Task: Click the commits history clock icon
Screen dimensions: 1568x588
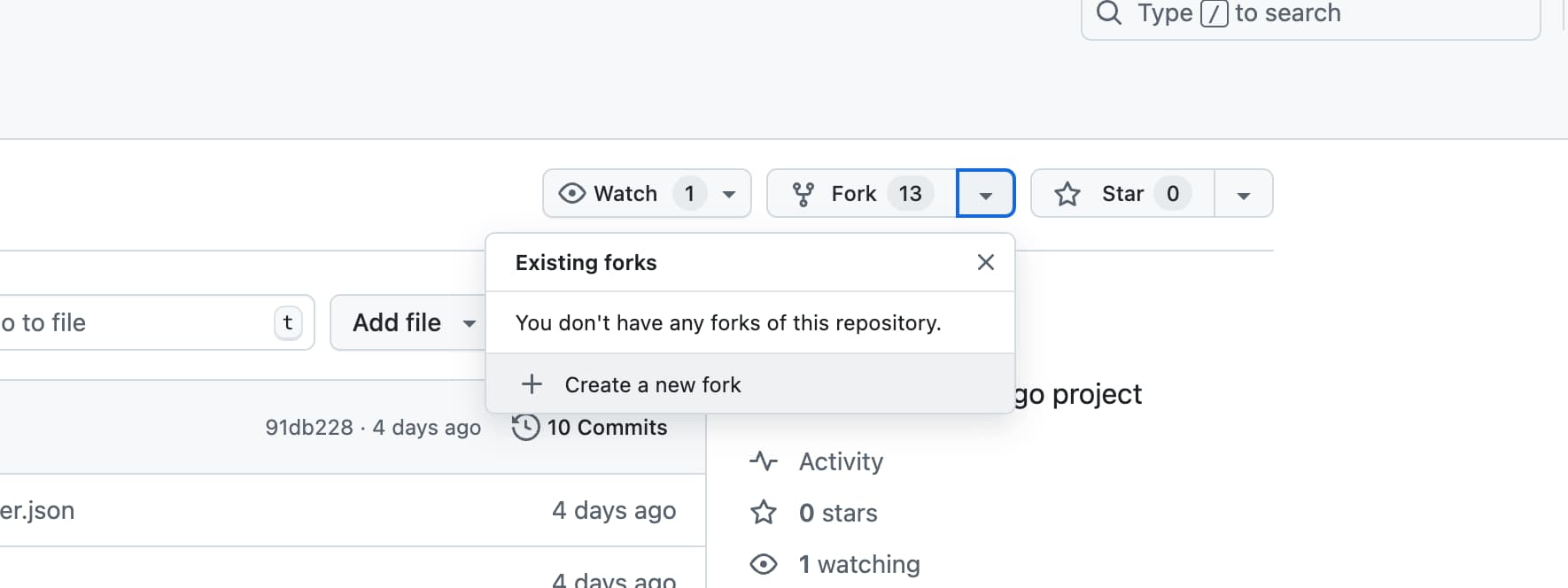Action: (525, 427)
